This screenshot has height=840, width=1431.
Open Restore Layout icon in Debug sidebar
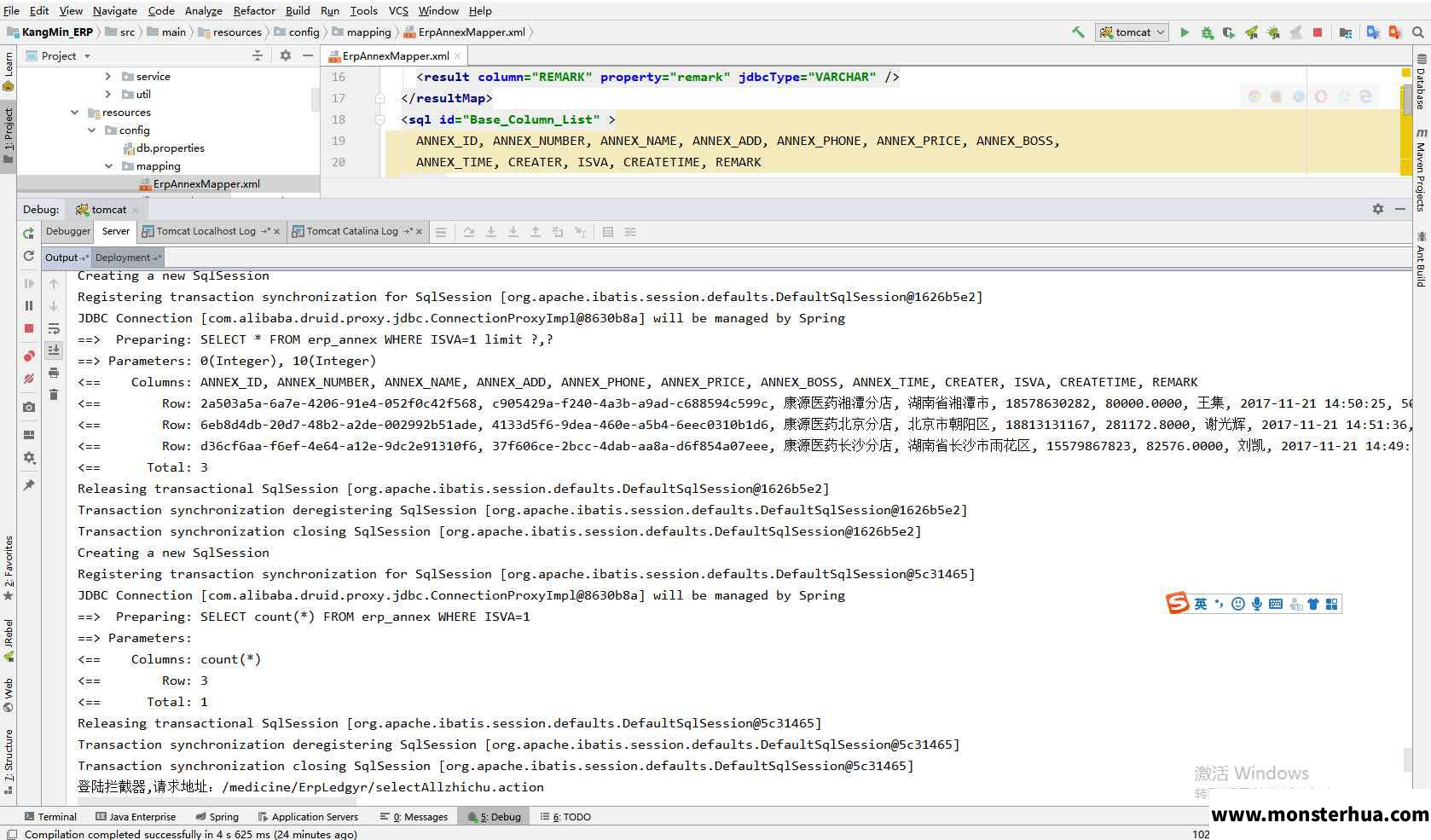pos(28,434)
